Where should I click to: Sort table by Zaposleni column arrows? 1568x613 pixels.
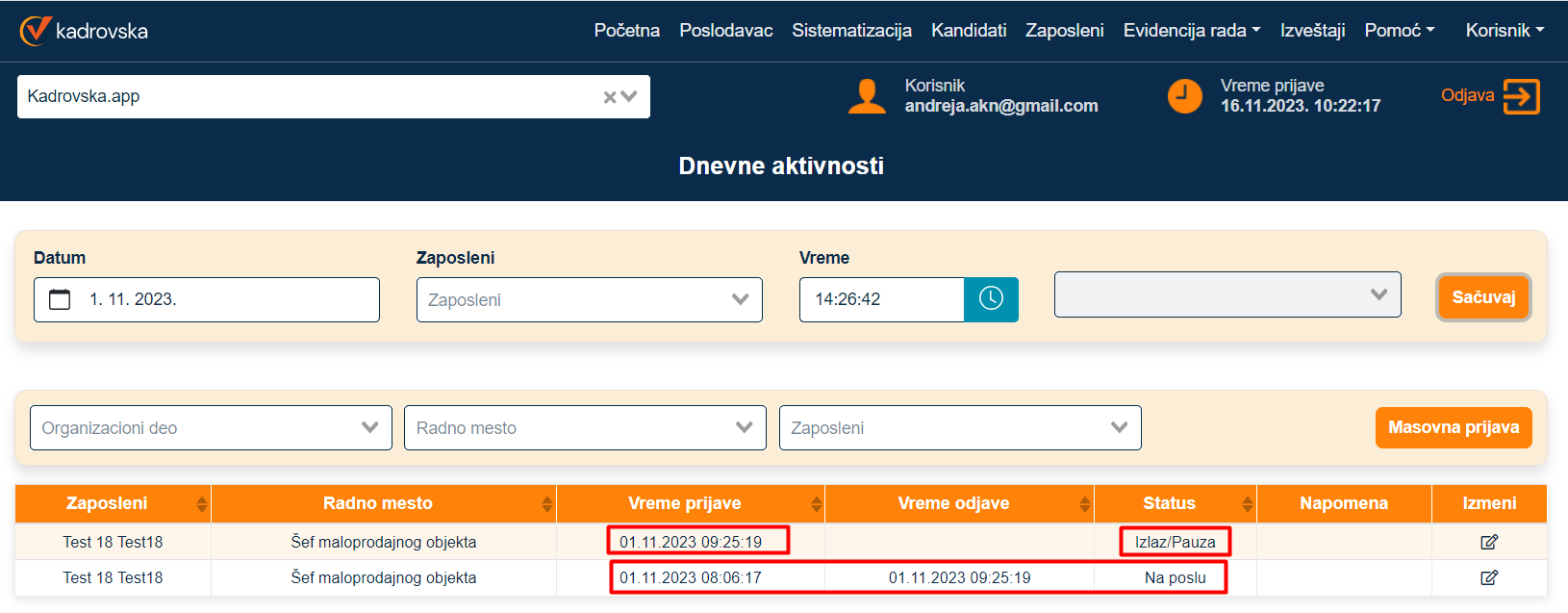click(x=201, y=503)
